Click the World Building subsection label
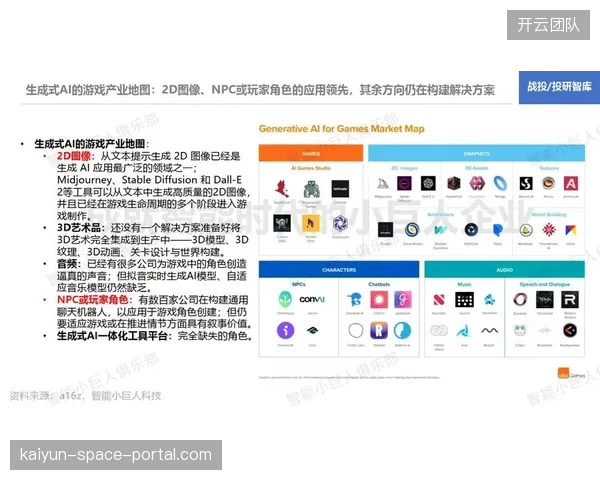Viewport: 600px width, 480px height. [549, 214]
